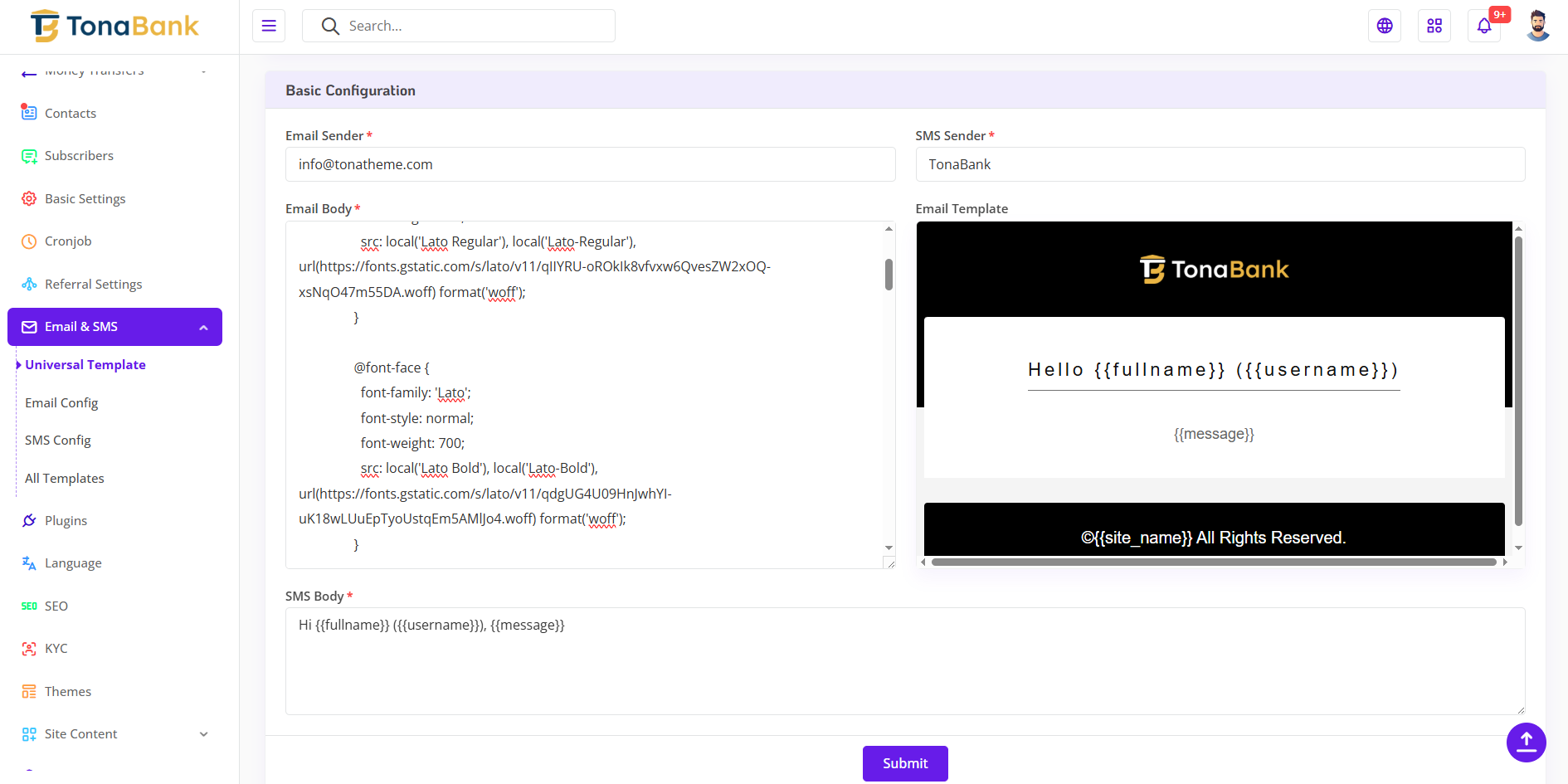Open the language globe icon
1568x784 pixels.
[1385, 26]
